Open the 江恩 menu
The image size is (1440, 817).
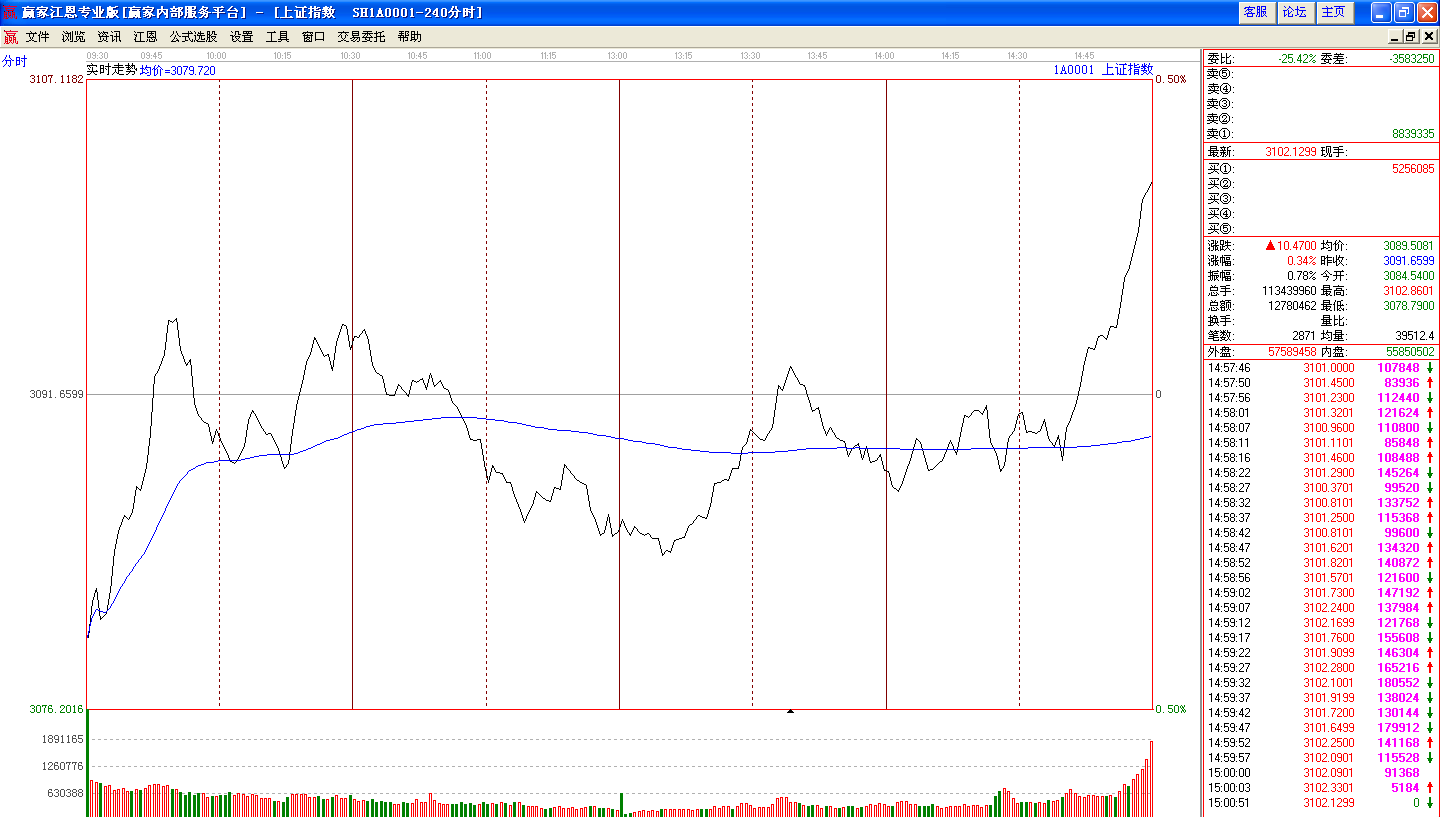point(146,37)
